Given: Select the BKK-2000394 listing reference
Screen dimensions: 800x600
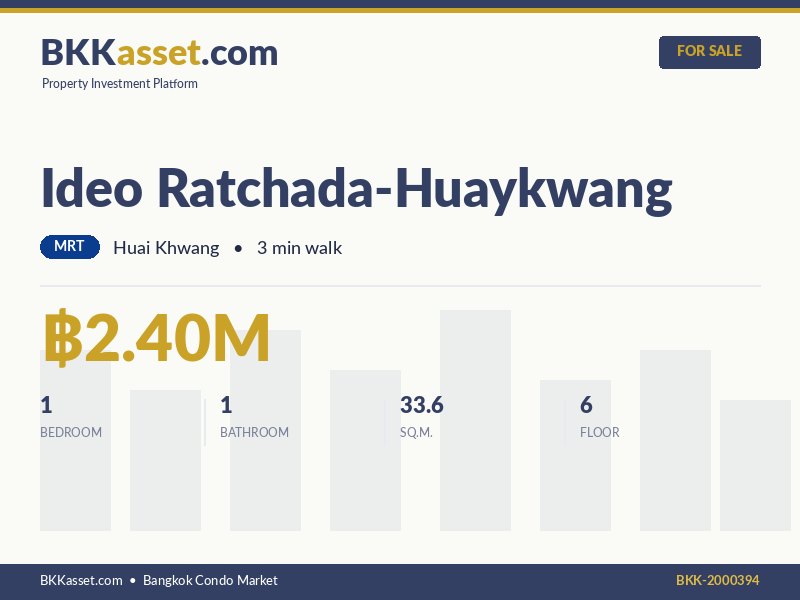Looking at the screenshot, I should [718, 580].
